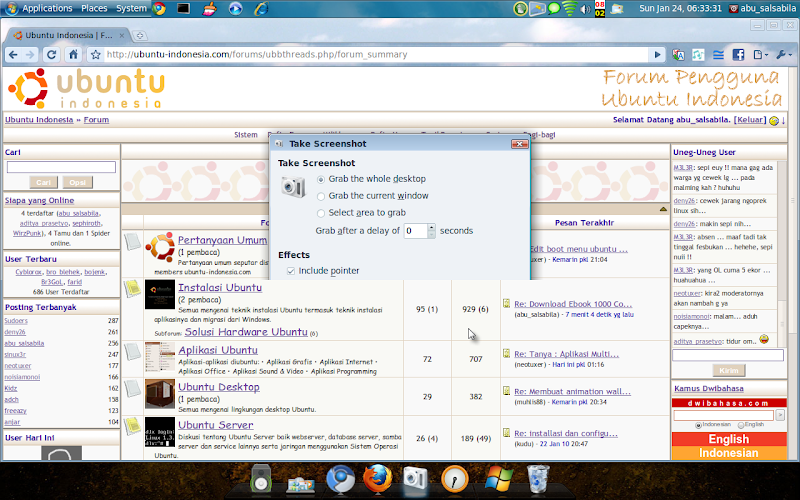Click the Forum breadcrumb link

[96, 120]
